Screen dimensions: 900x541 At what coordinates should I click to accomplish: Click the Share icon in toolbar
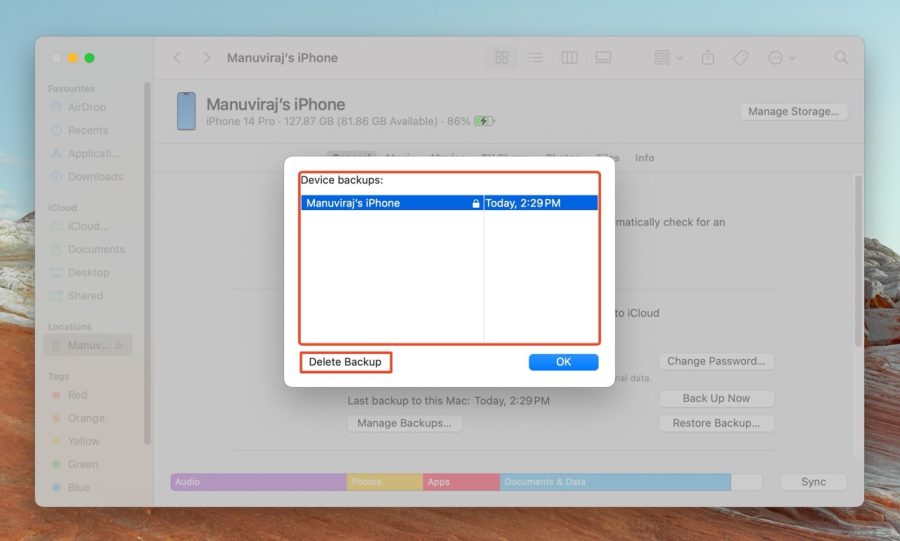(708, 57)
